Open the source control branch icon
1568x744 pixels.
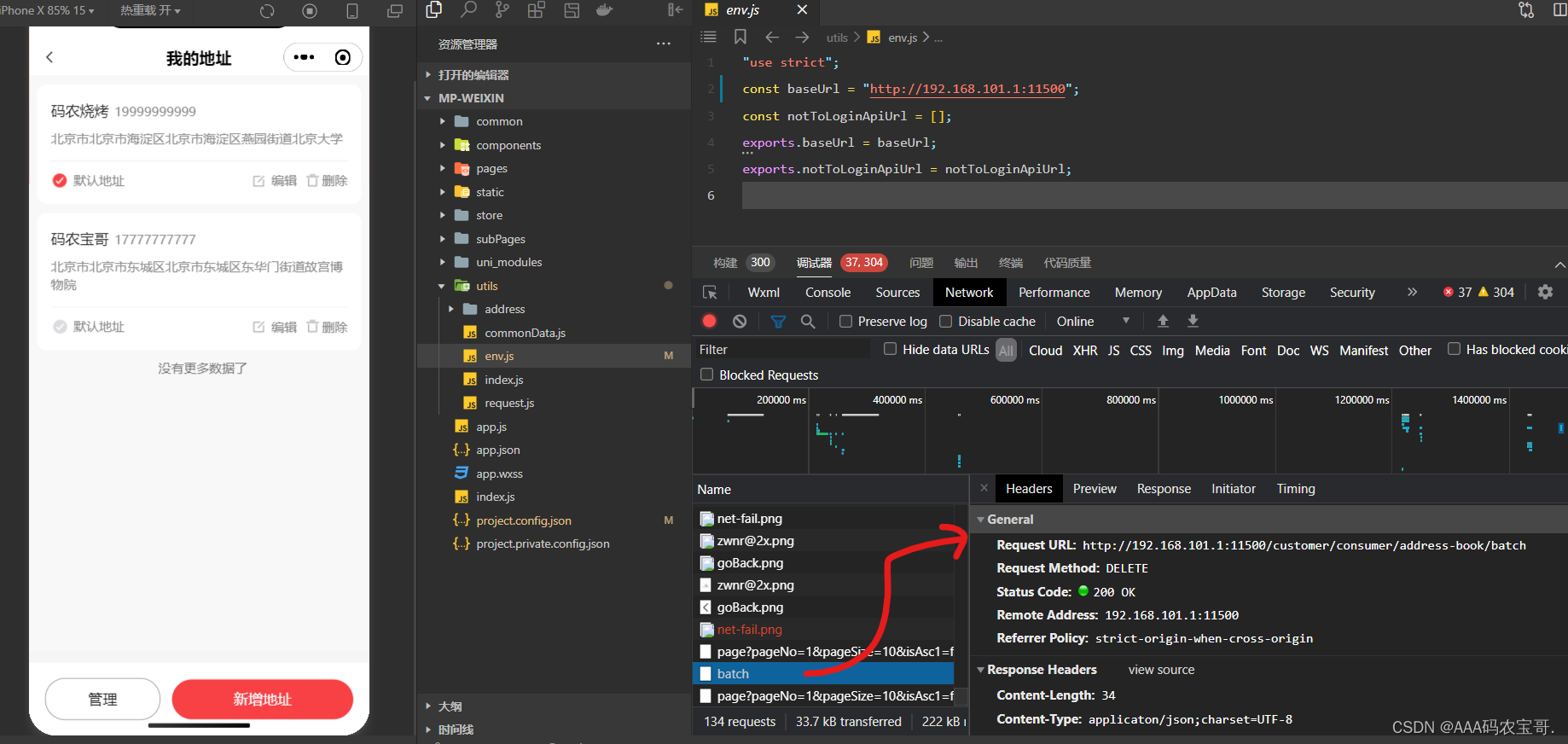click(x=502, y=10)
